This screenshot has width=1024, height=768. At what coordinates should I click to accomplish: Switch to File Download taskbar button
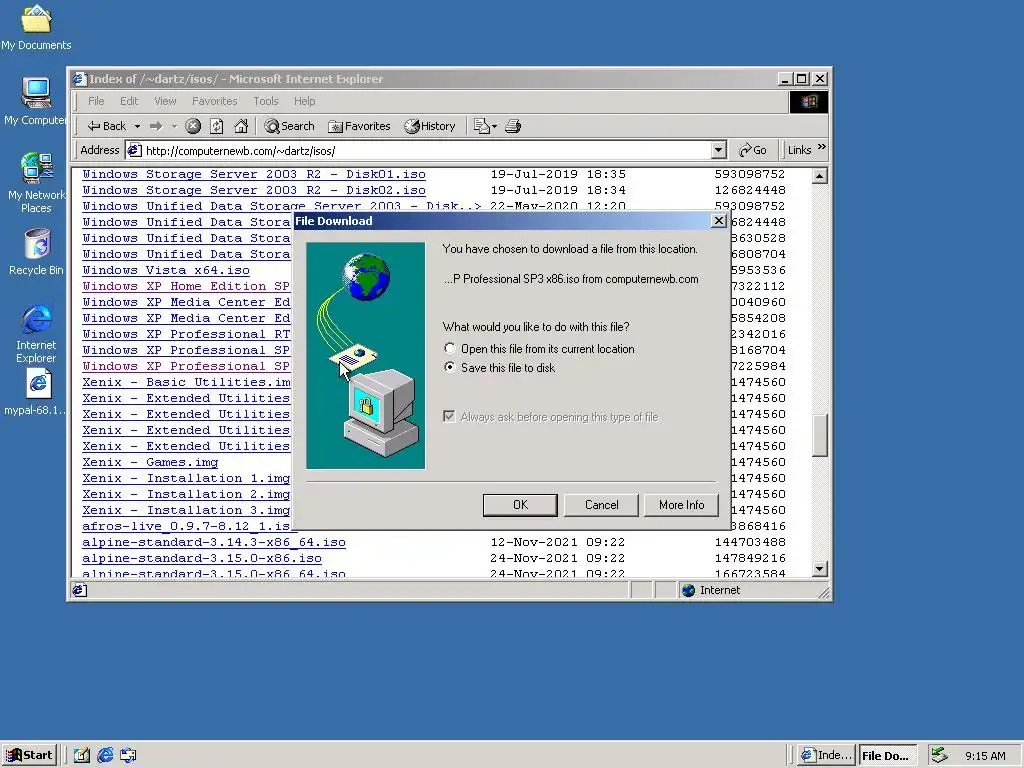click(888, 755)
